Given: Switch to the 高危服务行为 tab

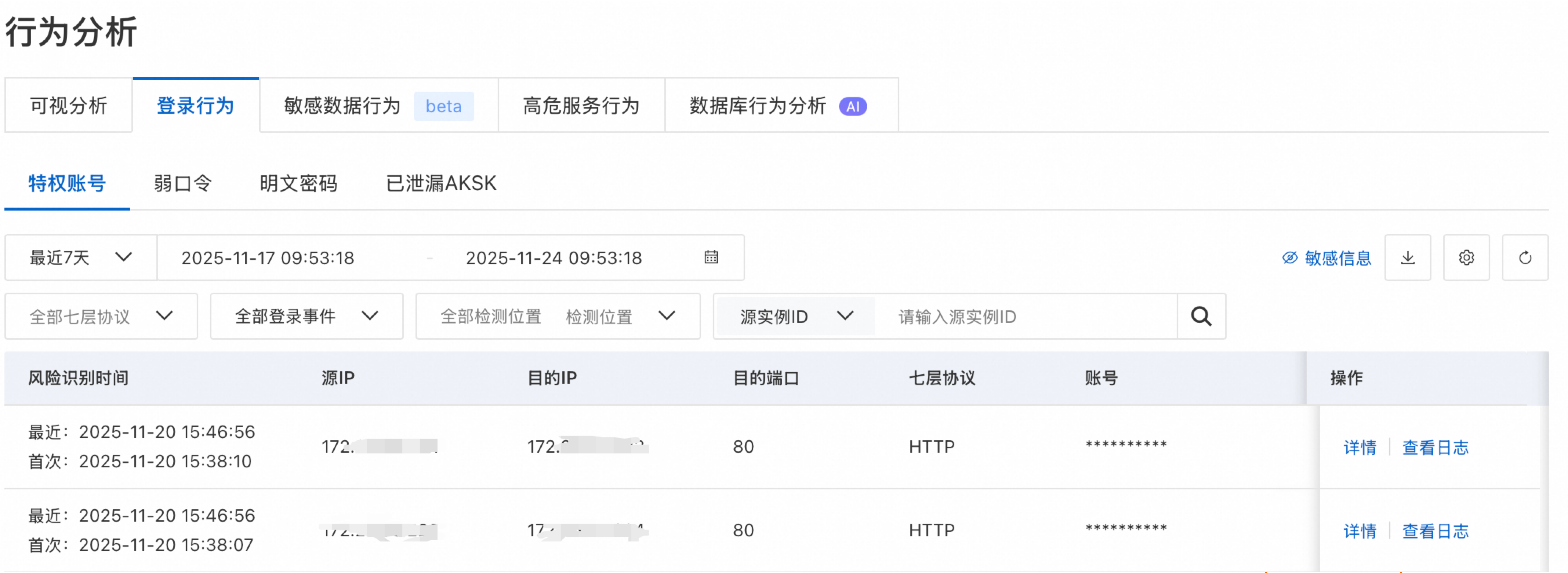Looking at the screenshot, I should [x=581, y=106].
